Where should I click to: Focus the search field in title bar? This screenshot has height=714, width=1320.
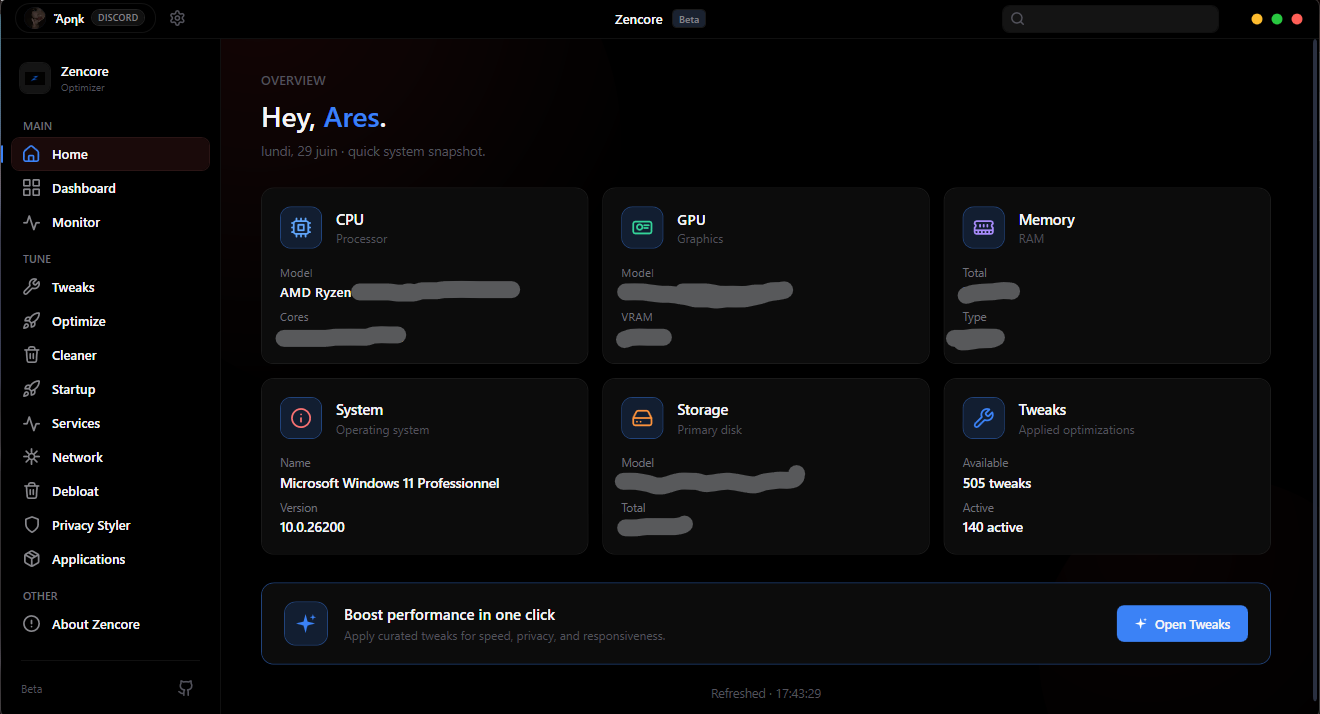point(1110,19)
